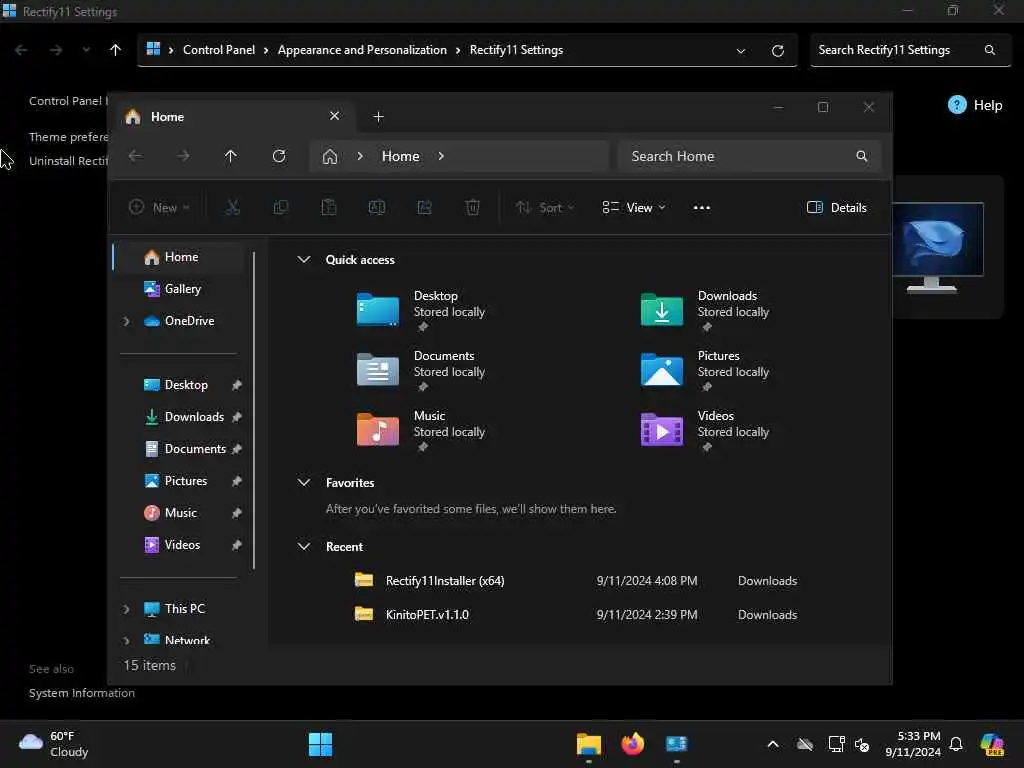Open the notification bell in taskbar
This screenshot has height=768, width=1024.
tap(955, 744)
